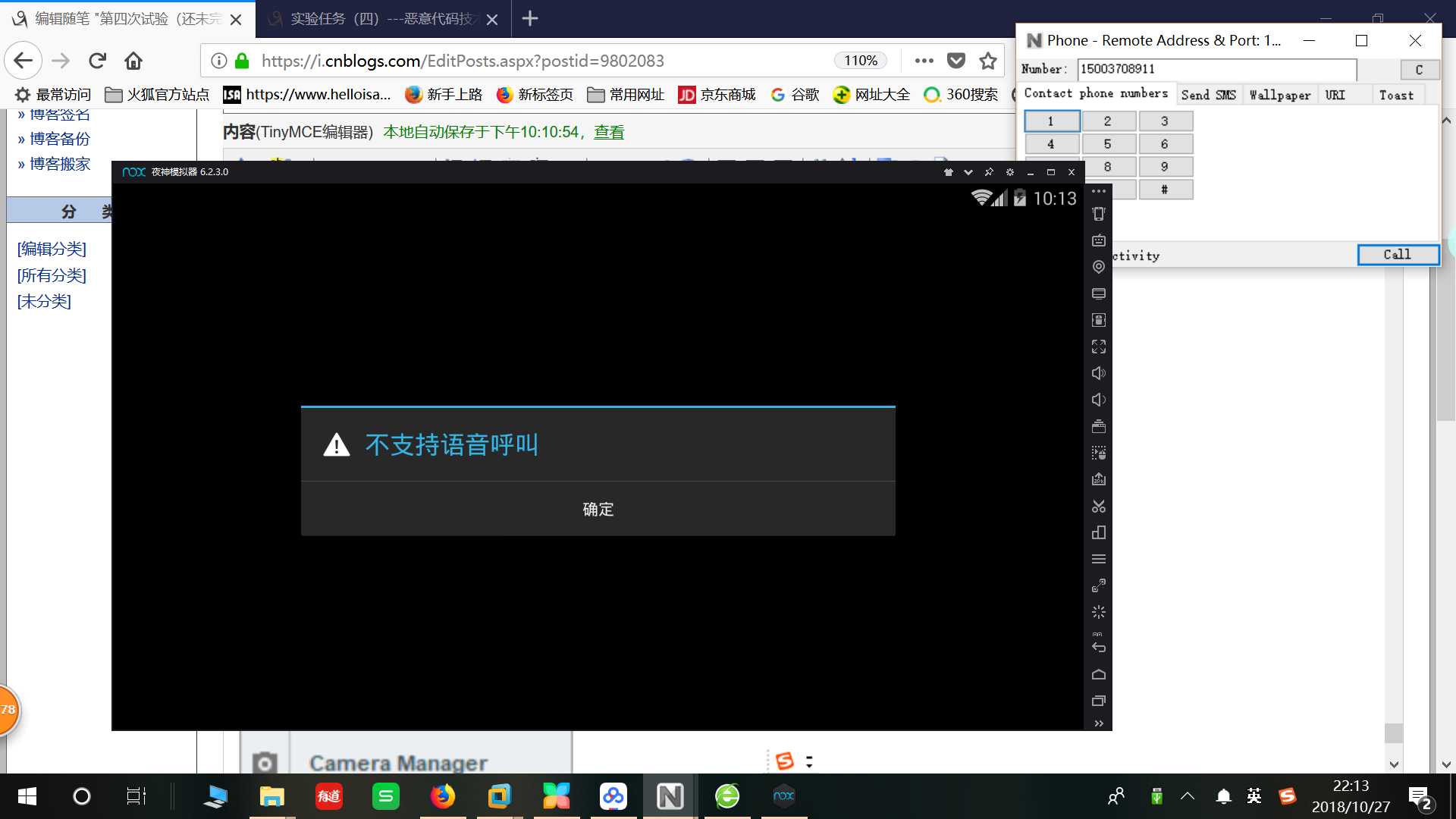Click Call button in Phone remote tool

point(1395,253)
